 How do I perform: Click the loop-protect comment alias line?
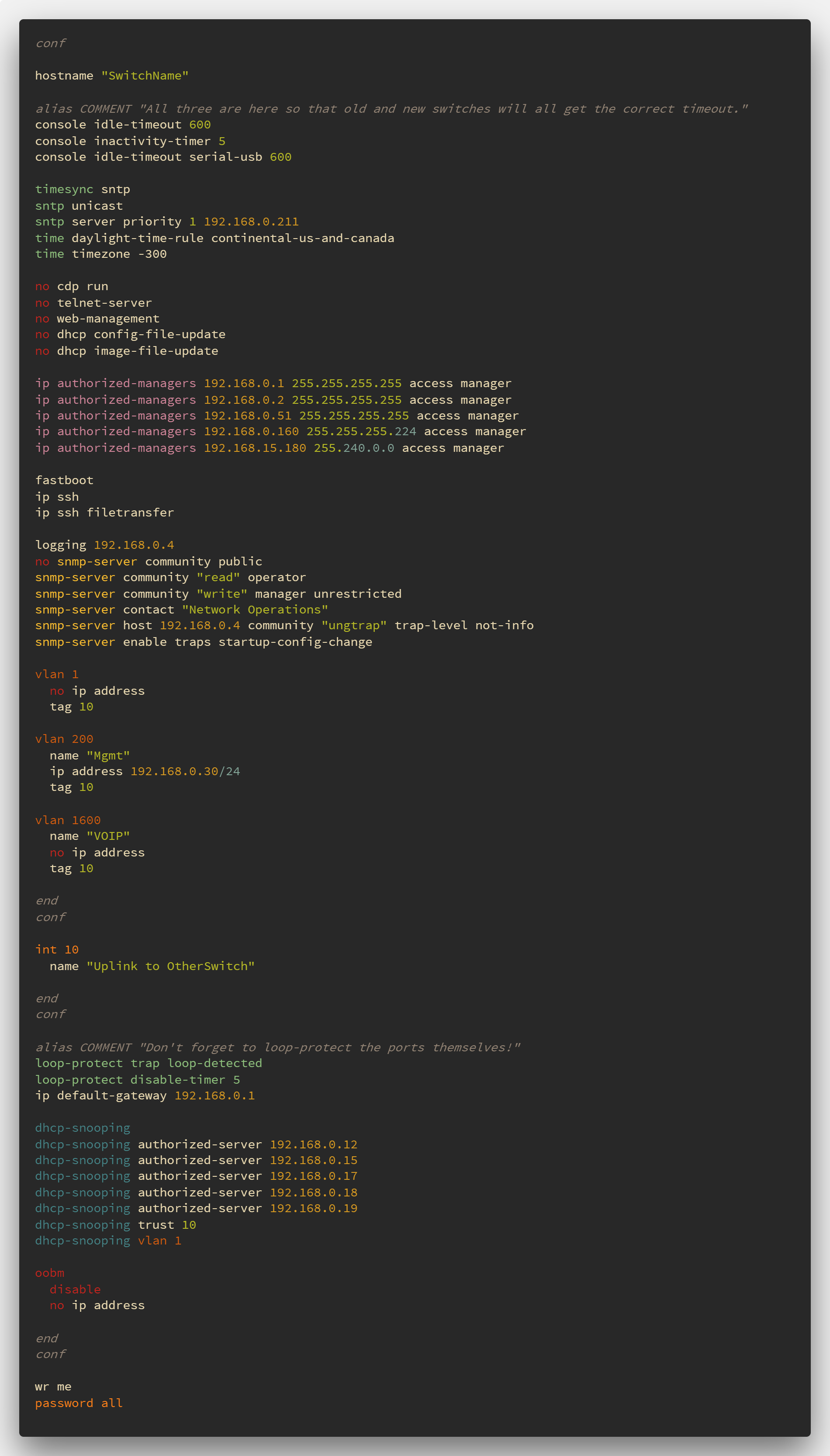278,1048
